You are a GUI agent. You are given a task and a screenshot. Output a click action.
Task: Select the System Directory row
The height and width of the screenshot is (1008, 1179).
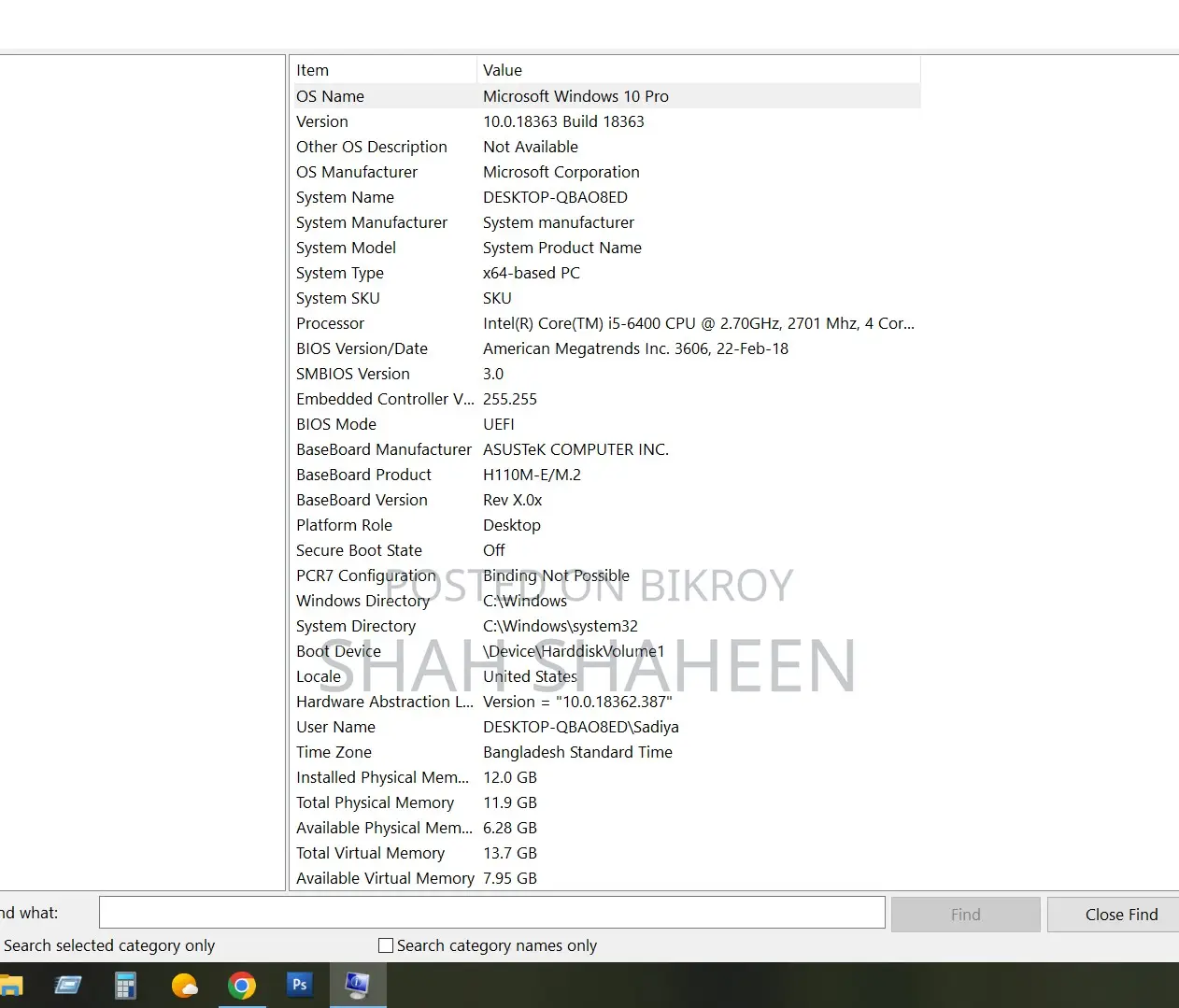click(607, 626)
